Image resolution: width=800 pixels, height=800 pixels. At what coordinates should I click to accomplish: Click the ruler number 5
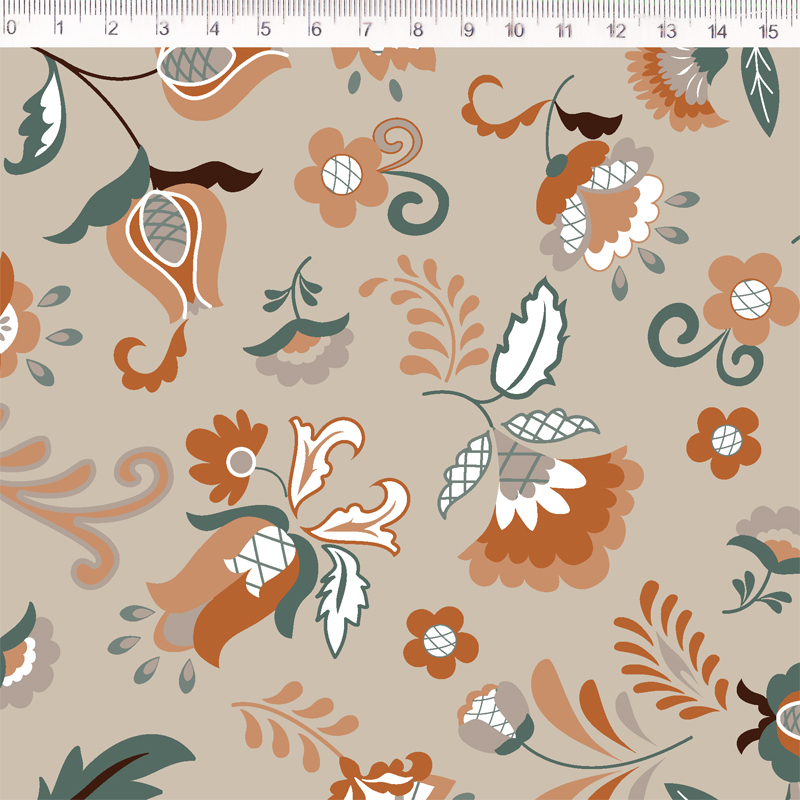point(265,29)
